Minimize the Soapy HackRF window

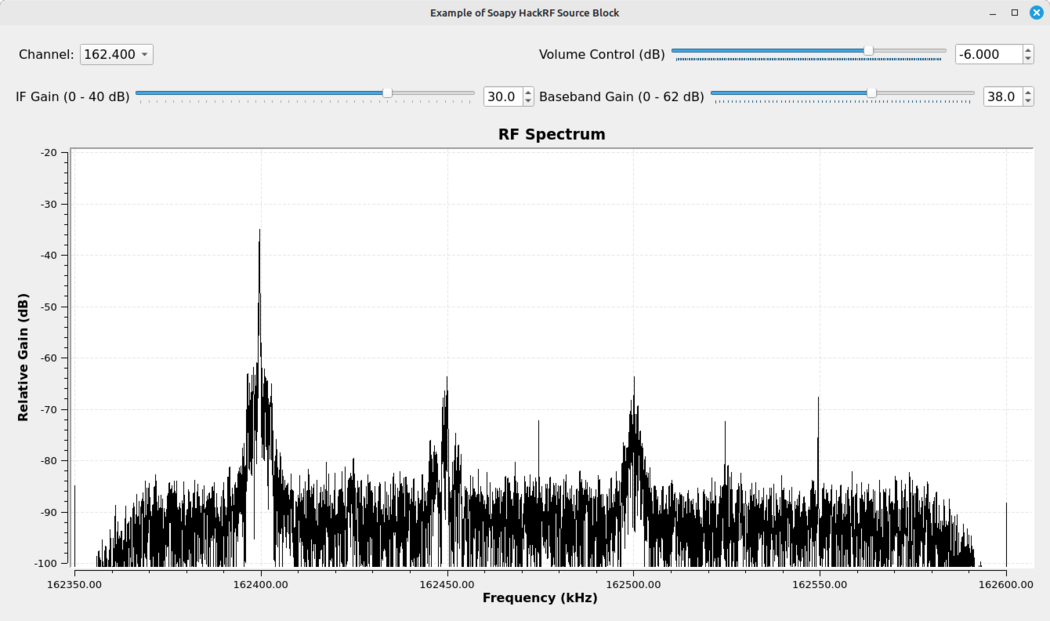pos(991,12)
